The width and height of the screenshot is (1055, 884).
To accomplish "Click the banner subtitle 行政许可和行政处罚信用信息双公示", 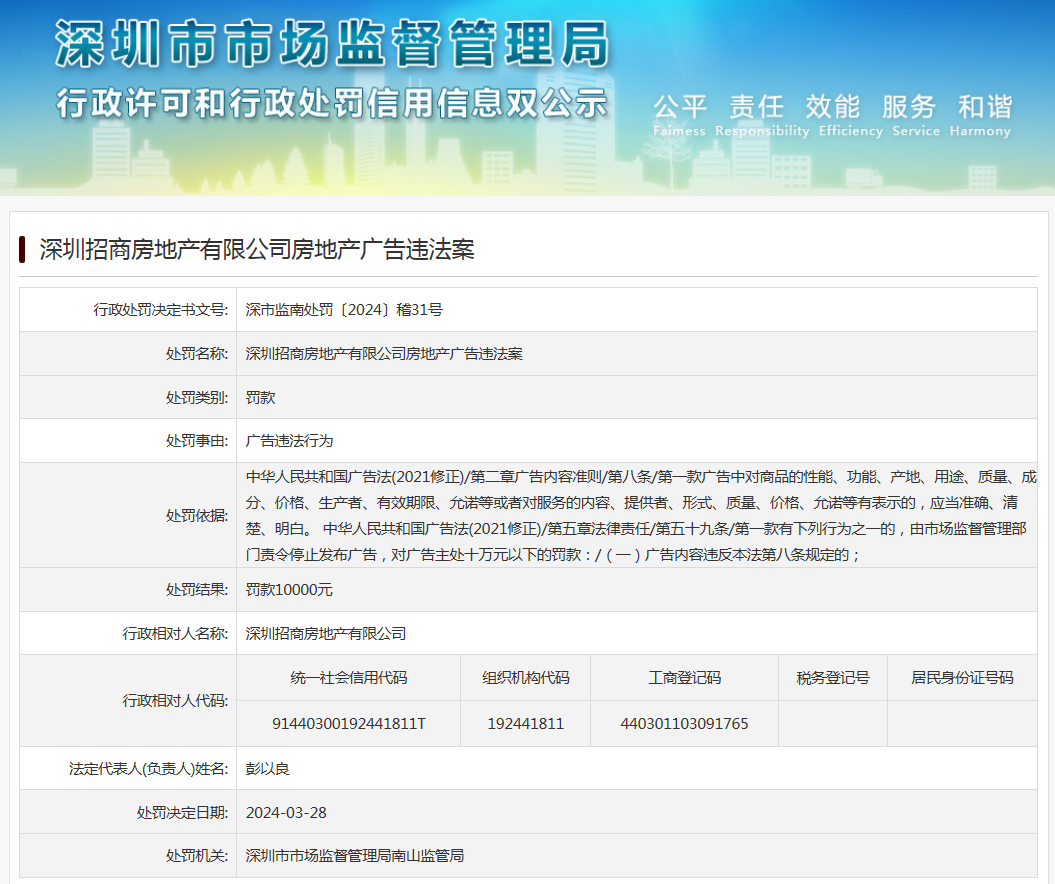I will 332,104.
